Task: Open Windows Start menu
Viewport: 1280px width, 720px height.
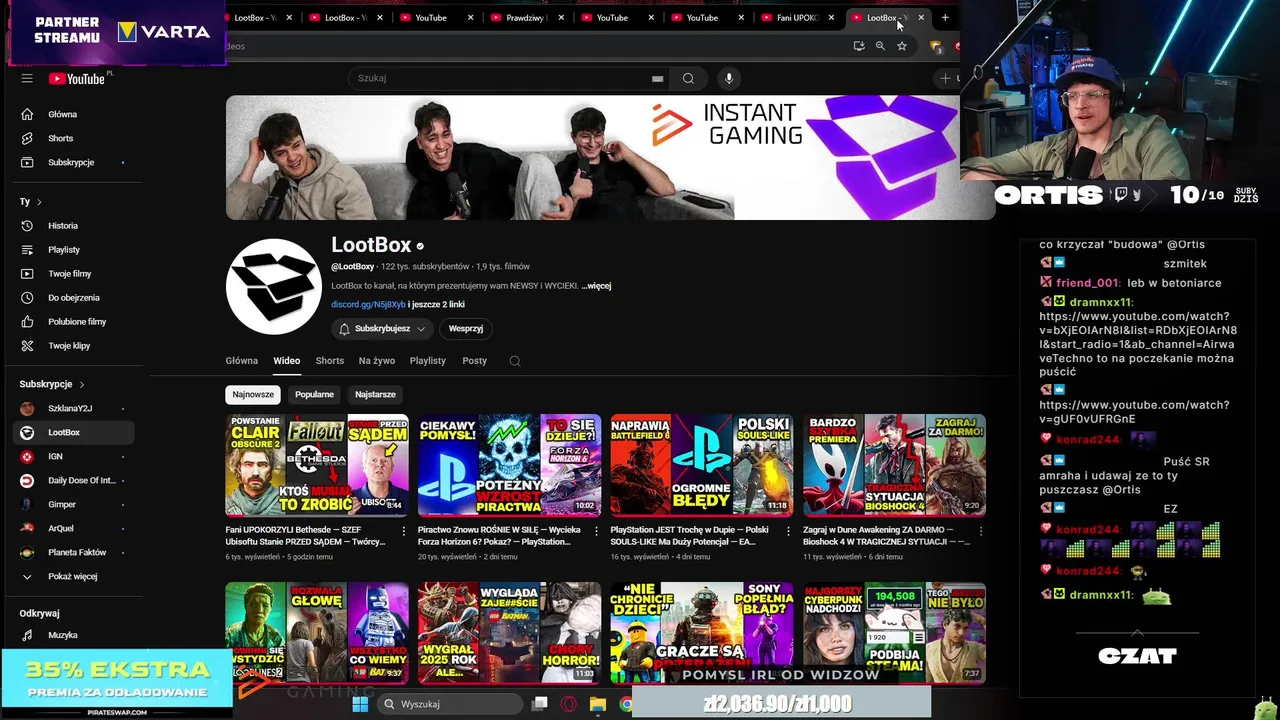Action: 360,704
